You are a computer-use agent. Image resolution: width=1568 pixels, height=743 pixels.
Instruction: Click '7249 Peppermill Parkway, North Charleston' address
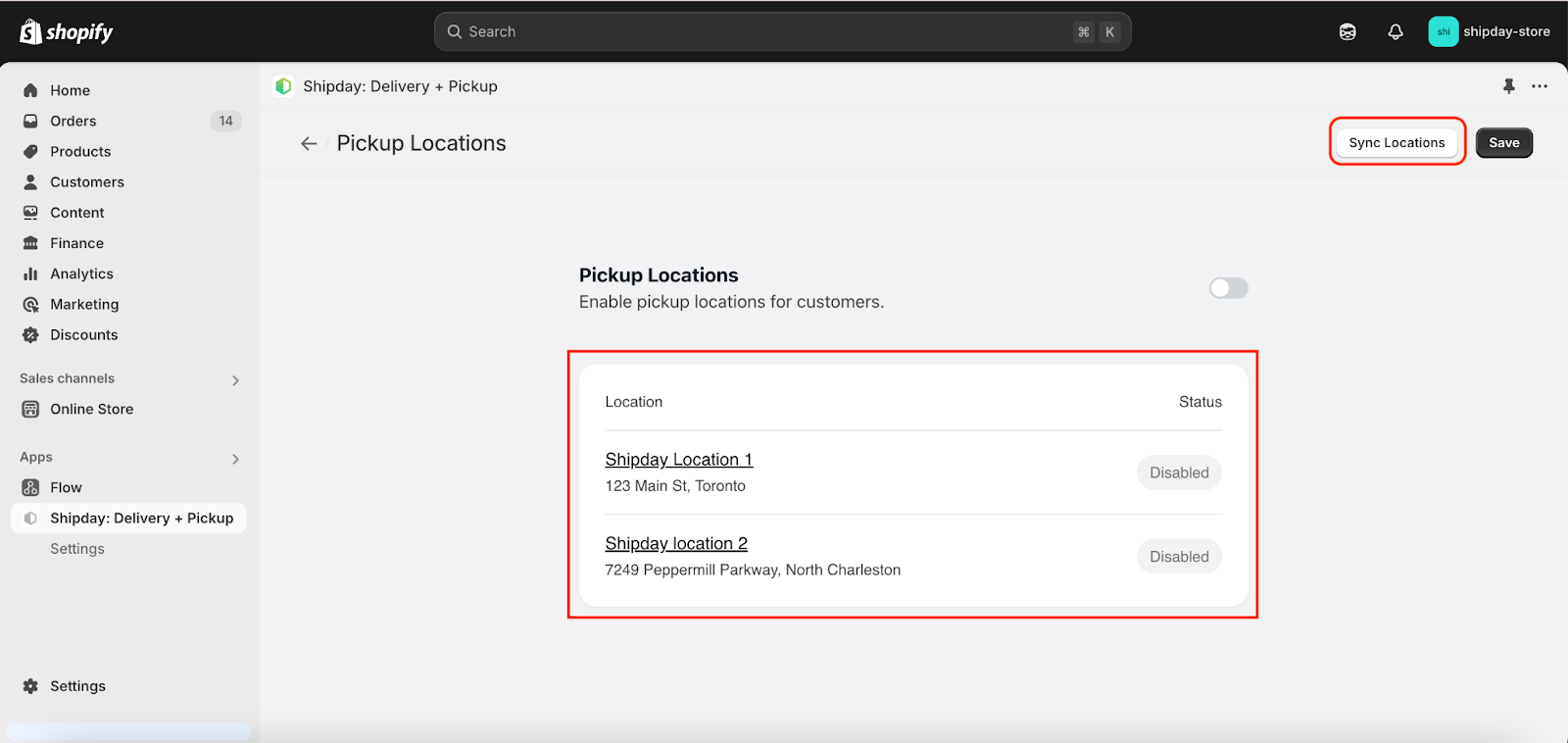[x=753, y=570]
